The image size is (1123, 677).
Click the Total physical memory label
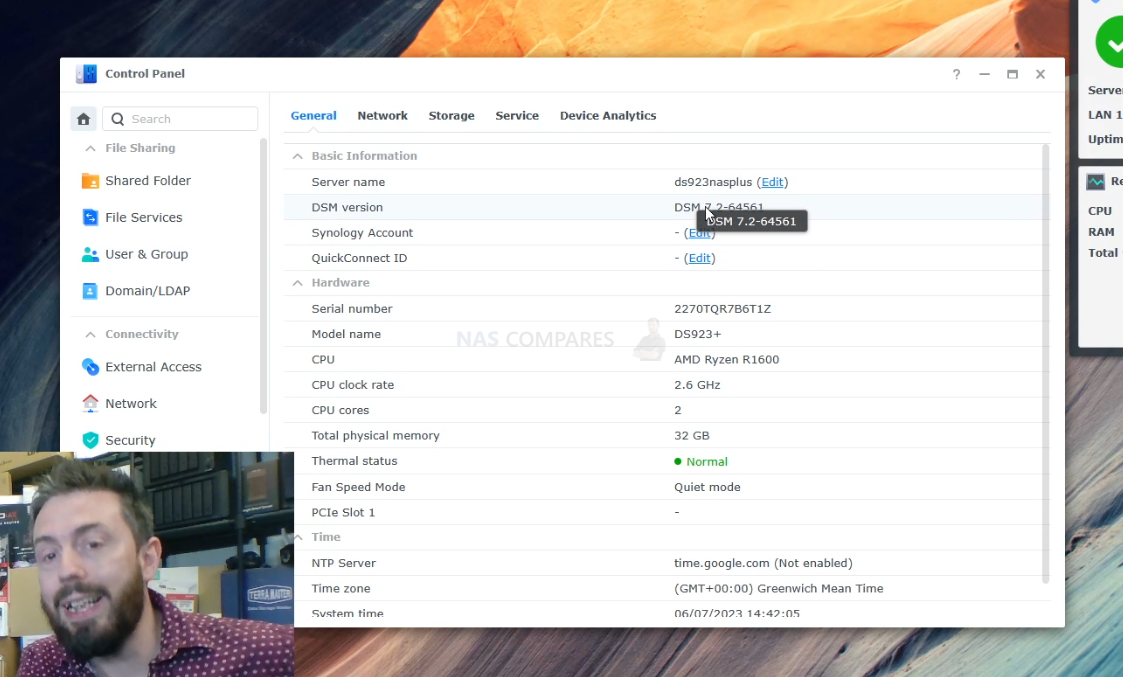point(375,436)
